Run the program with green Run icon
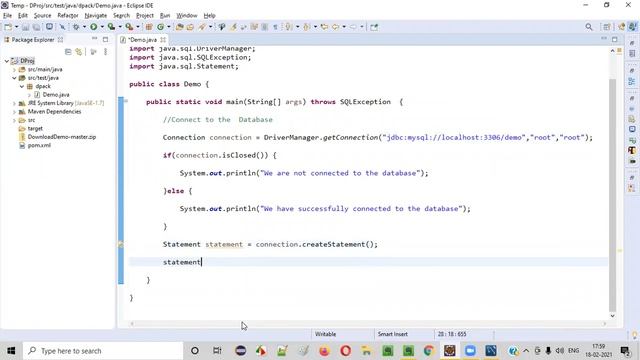The image size is (640, 360). (x=93, y=27)
